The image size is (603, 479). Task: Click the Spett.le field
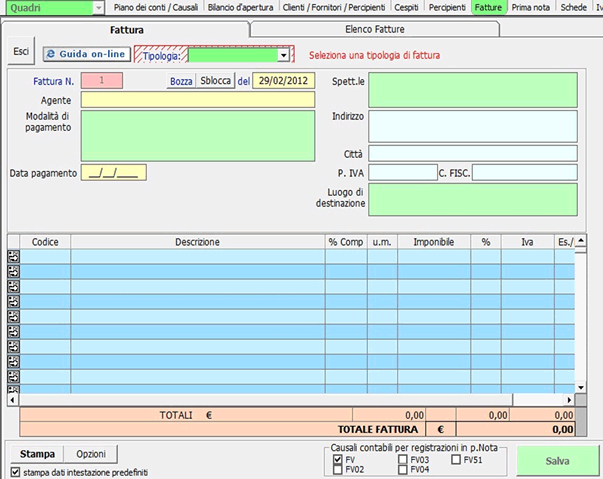(473, 90)
